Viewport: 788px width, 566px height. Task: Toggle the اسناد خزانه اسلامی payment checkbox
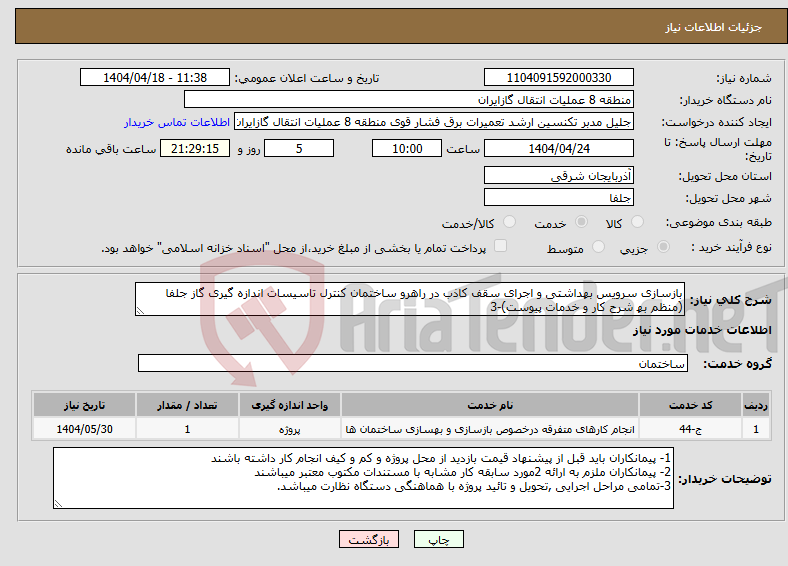coord(500,246)
